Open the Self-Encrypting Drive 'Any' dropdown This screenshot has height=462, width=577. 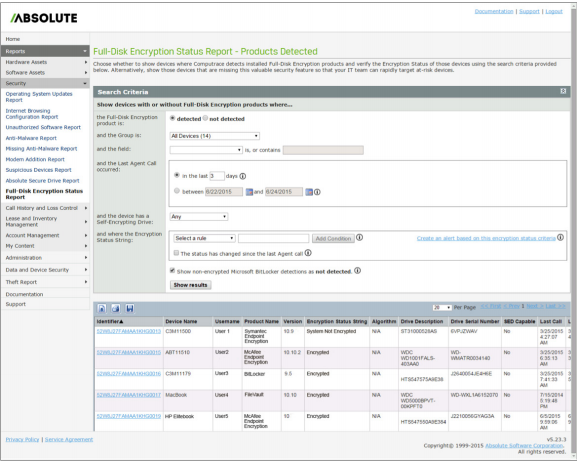pyautogui.click(x=199, y=216)
